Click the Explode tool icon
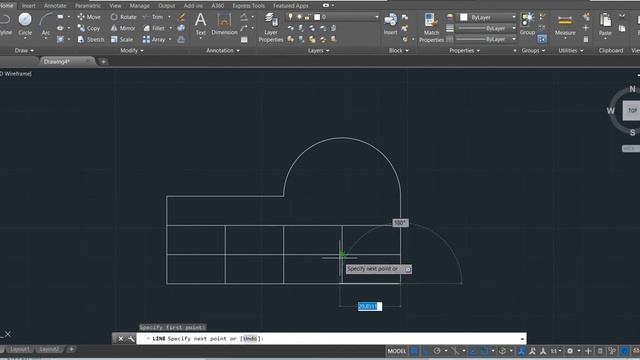Viewport: 640px width, 360px height. pyautogui.click(x=181, y=28)
